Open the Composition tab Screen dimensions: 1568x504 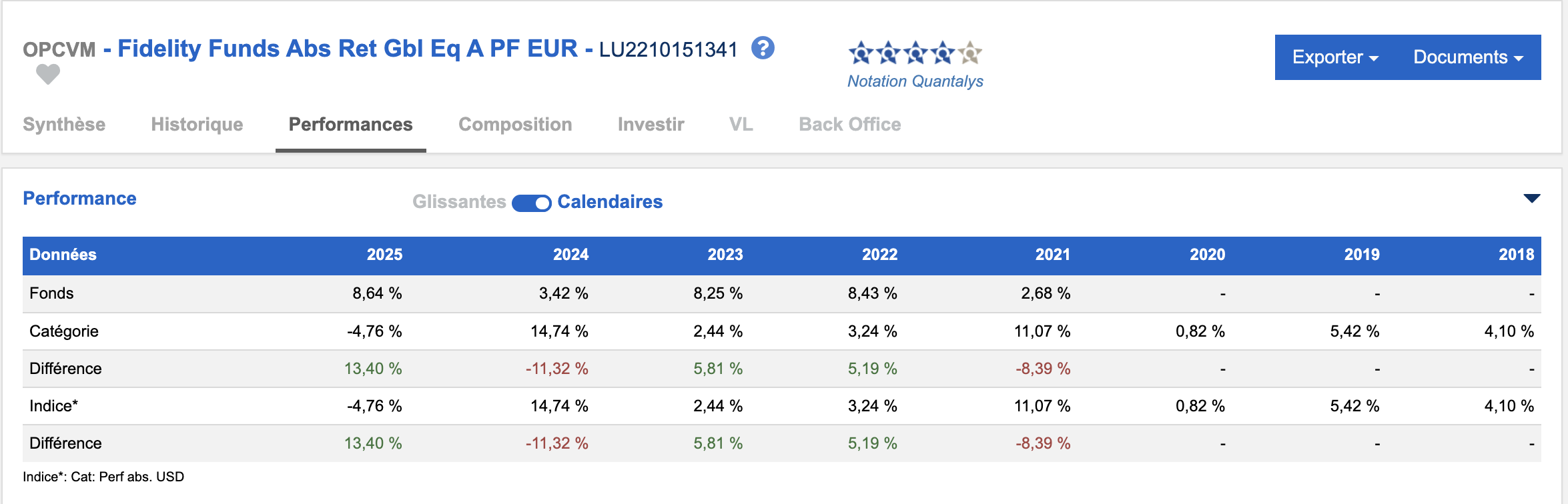pos(515,125)
